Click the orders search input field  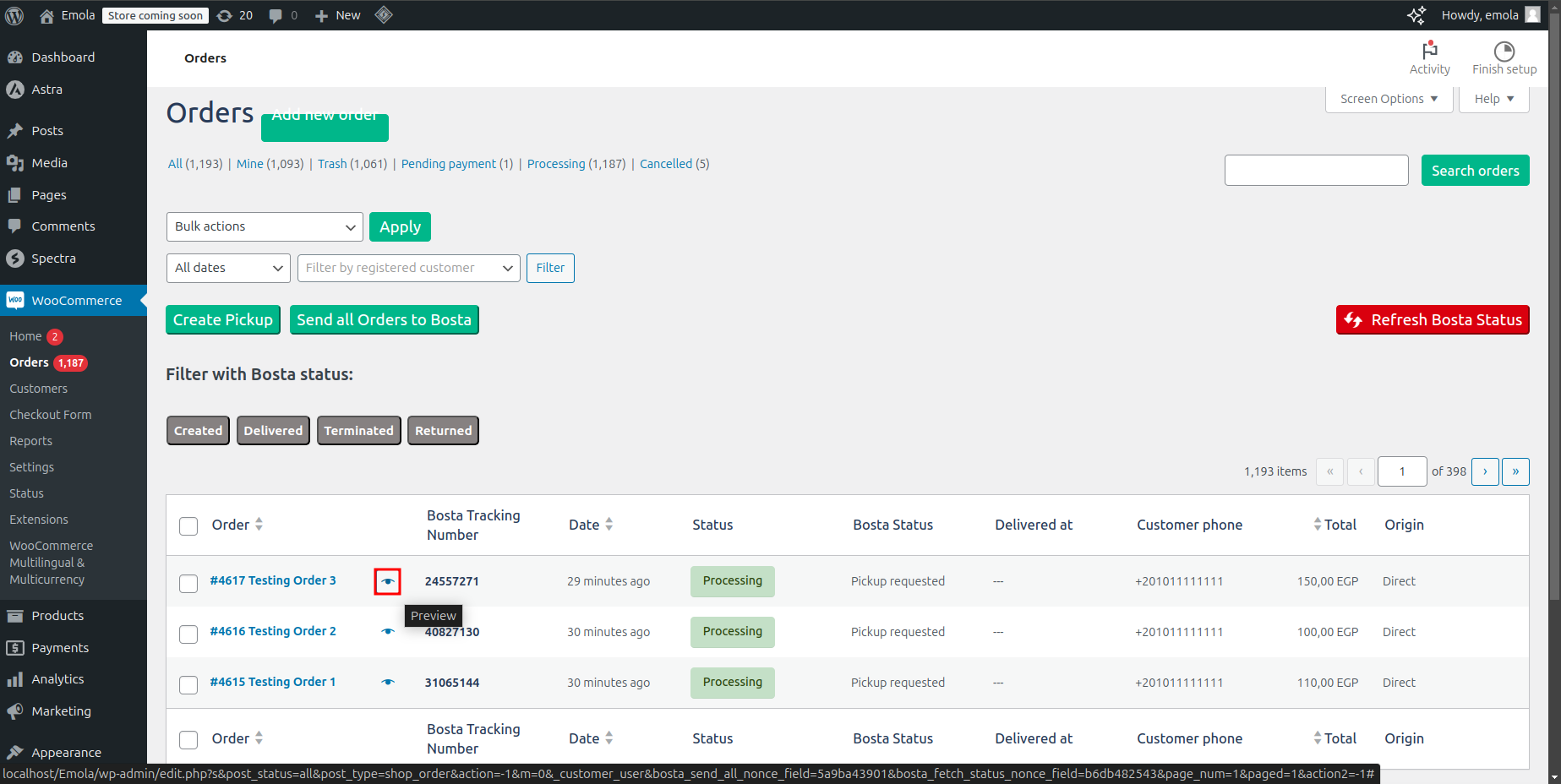[x=1317, y=171]
